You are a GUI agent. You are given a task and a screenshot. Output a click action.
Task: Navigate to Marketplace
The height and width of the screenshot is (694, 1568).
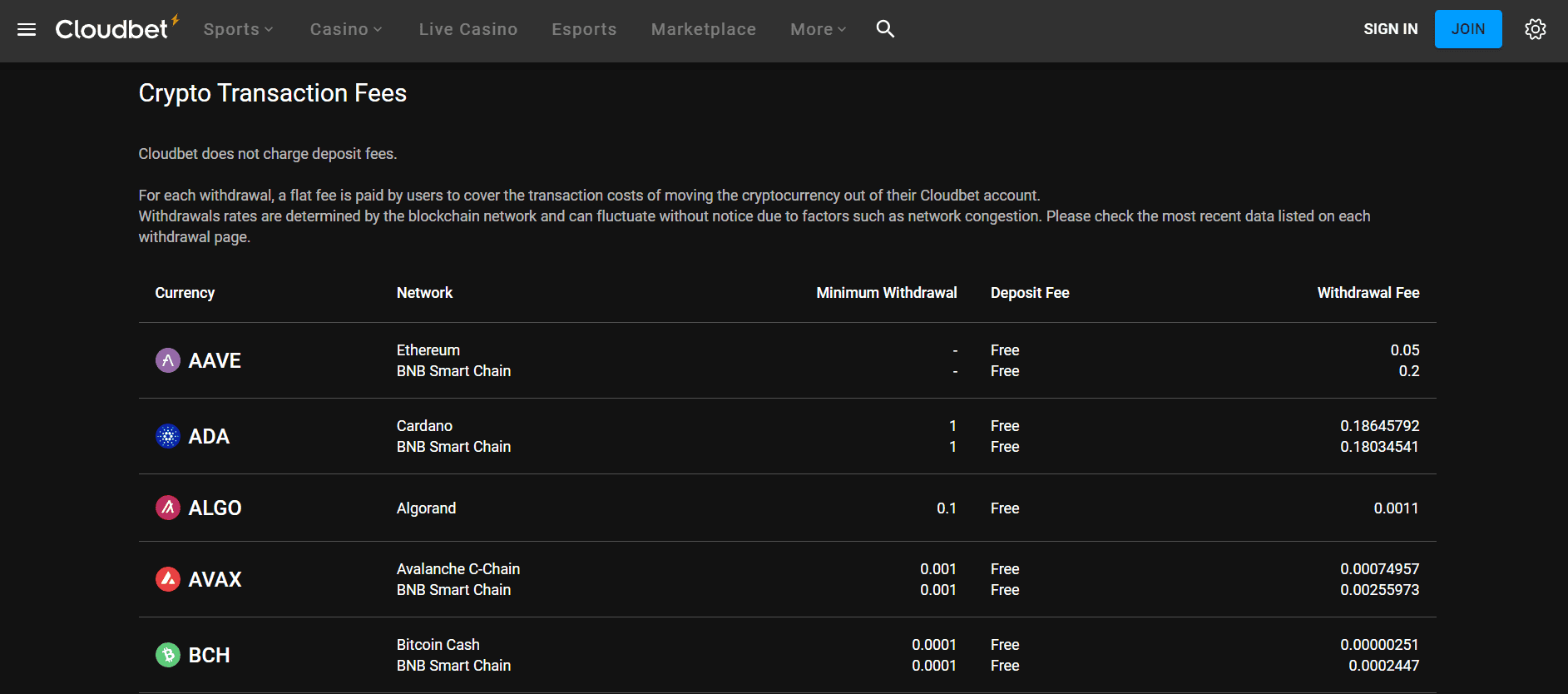tap(703, 29)
